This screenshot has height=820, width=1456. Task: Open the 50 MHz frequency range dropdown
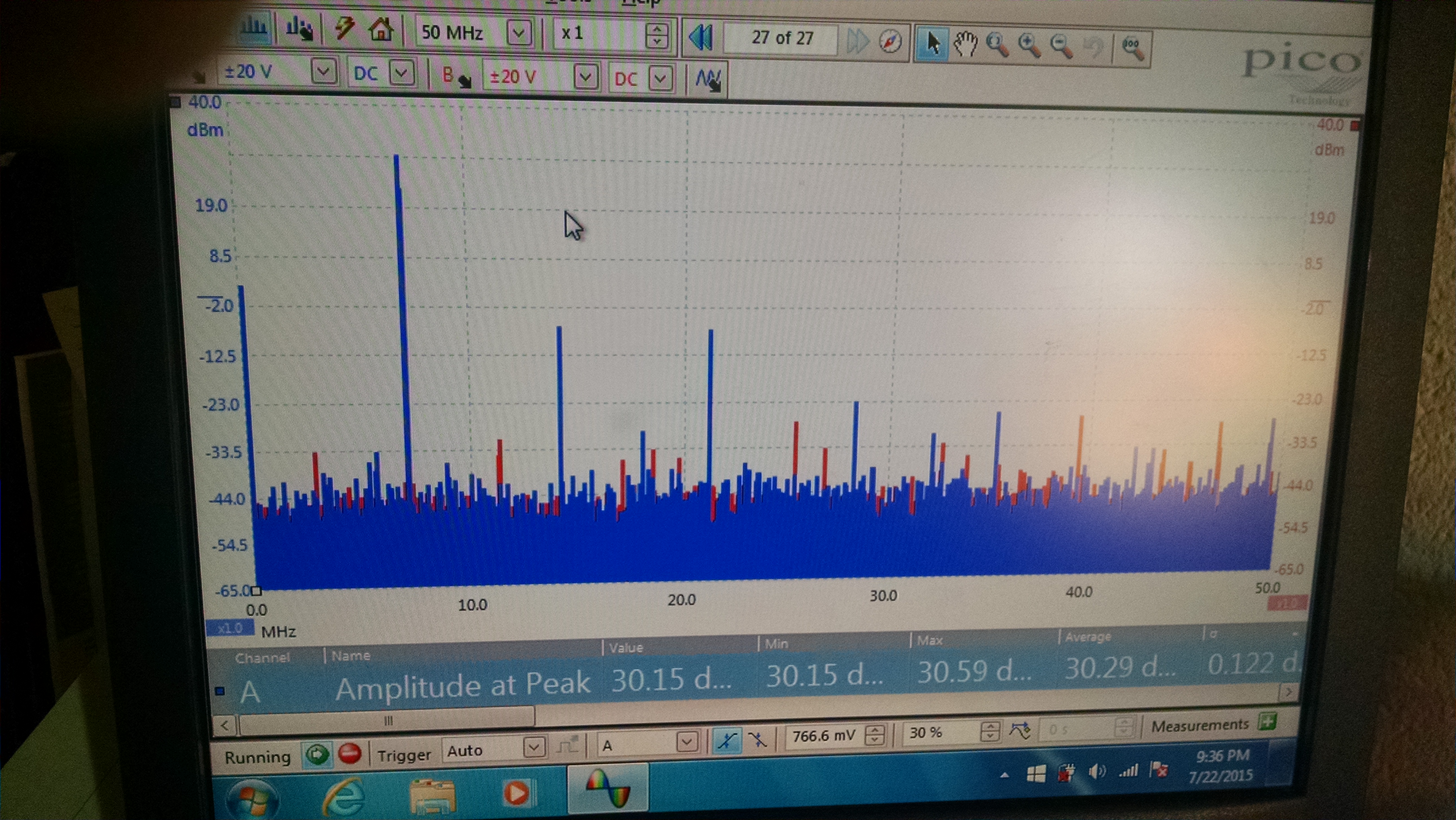[518, 33]
